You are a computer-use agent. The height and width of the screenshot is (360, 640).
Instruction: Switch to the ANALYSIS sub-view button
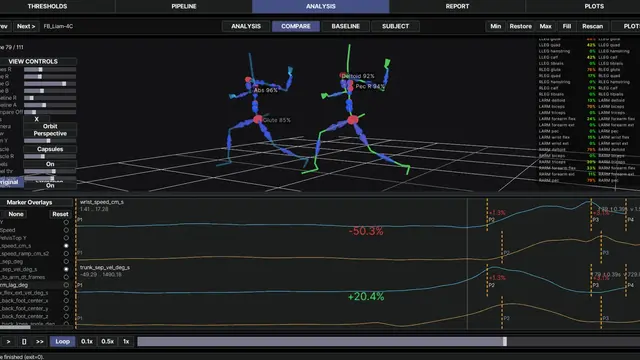click(x=246, y=26)
